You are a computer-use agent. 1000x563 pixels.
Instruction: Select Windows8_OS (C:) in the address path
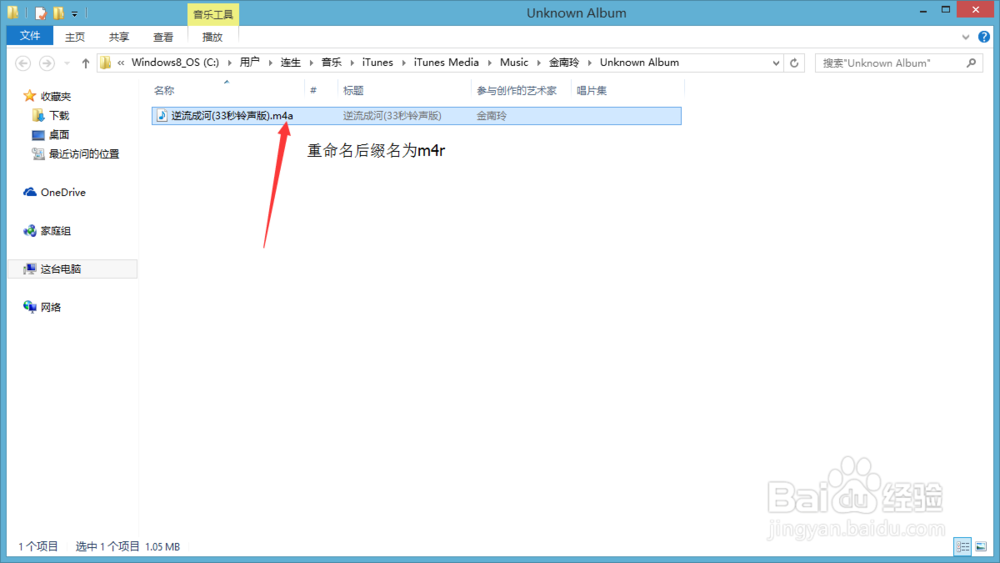click(x=175, y=62)
